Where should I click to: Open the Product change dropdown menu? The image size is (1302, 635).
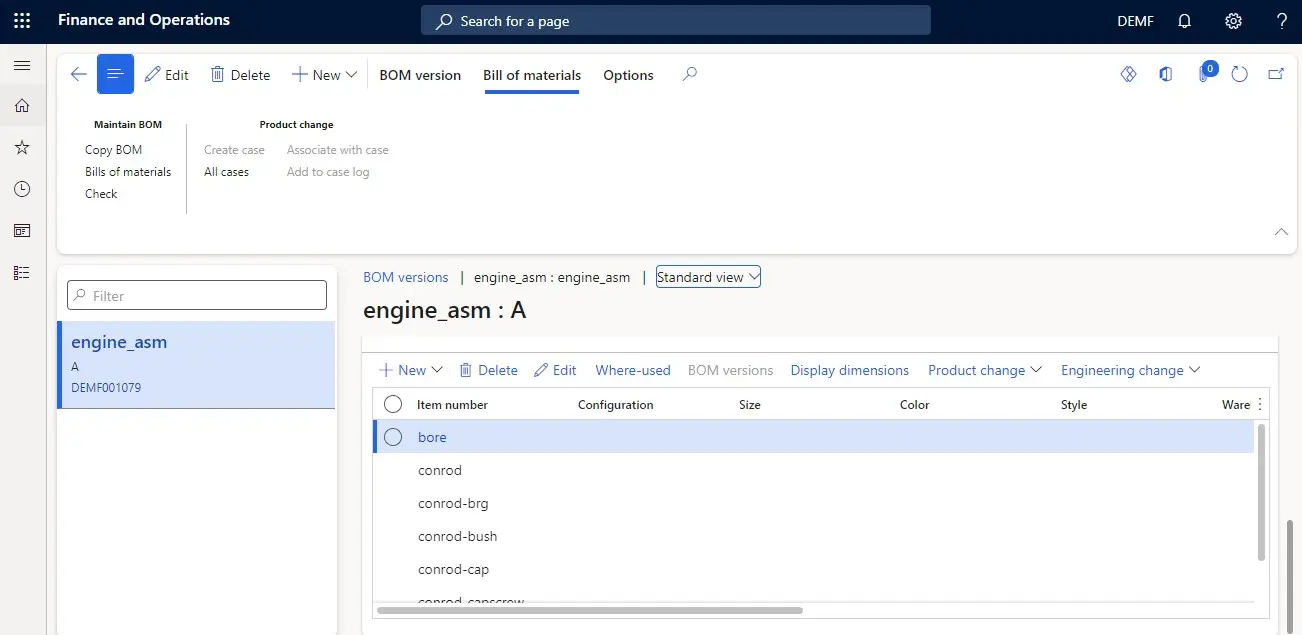tap(984, 370)
